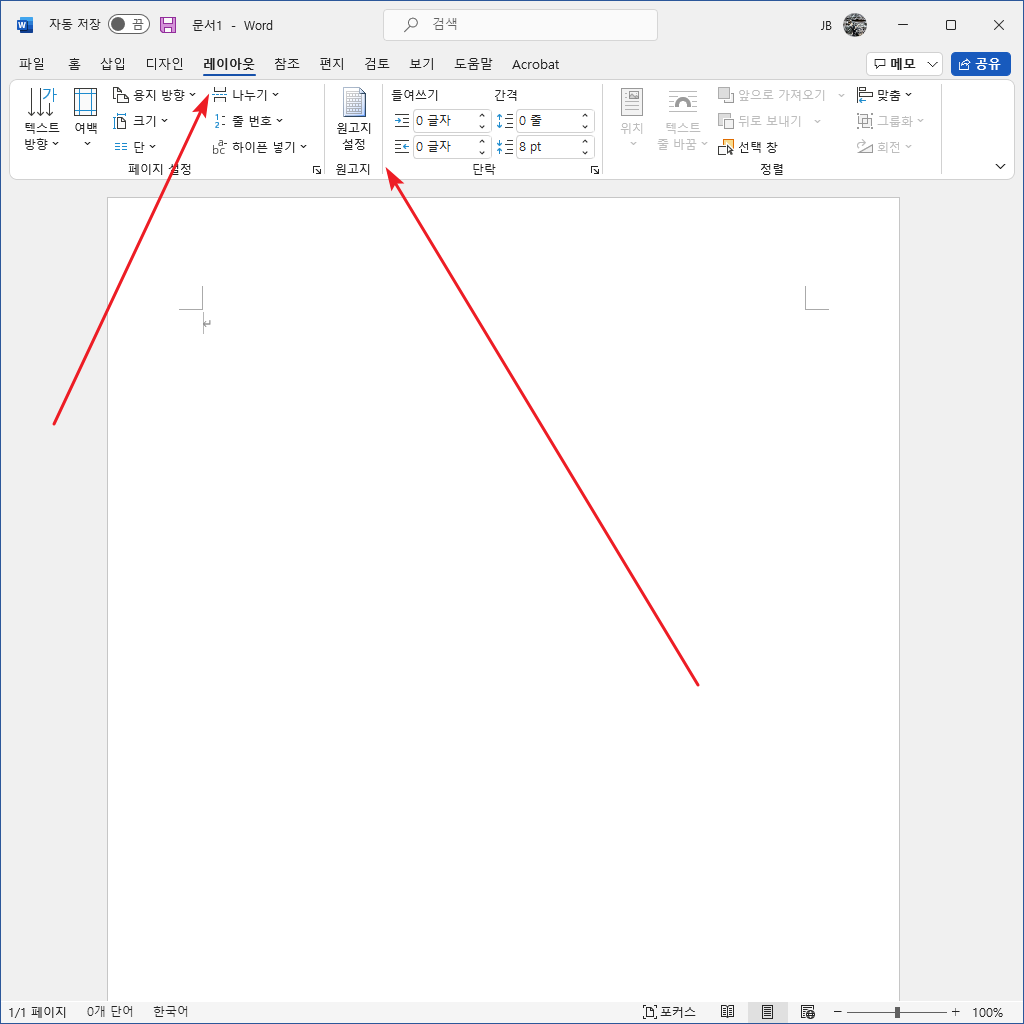Decrease spacing after with down arrow

[585, 152]
